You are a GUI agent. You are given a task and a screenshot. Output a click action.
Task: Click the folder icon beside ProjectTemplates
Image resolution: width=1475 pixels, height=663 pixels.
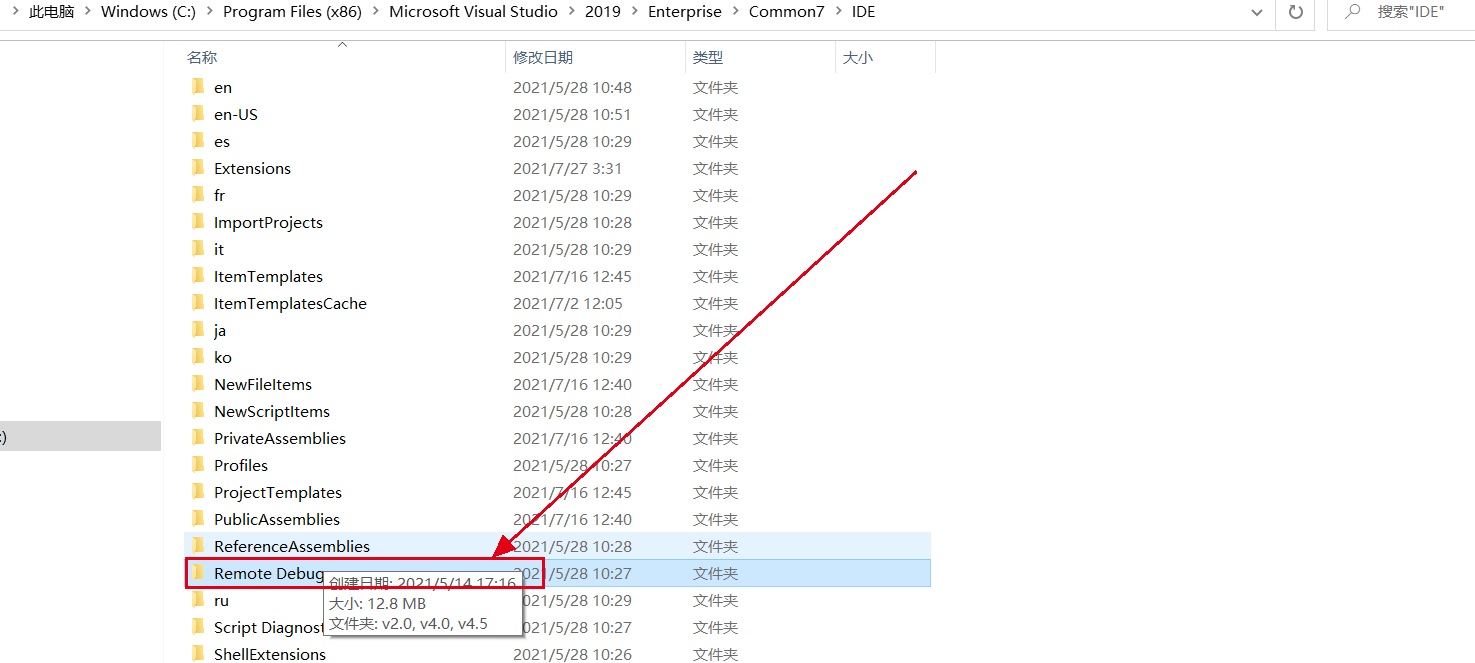coord(197,492)
